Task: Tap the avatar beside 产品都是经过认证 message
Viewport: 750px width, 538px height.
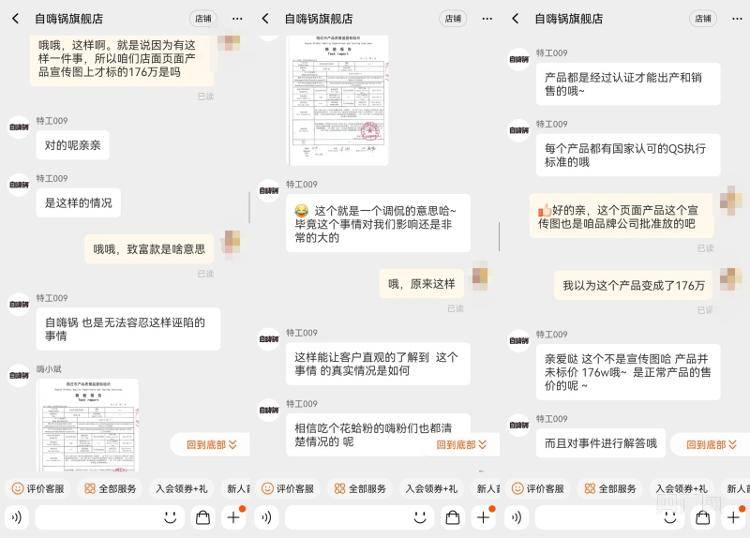Action: (x=518, y=59)
